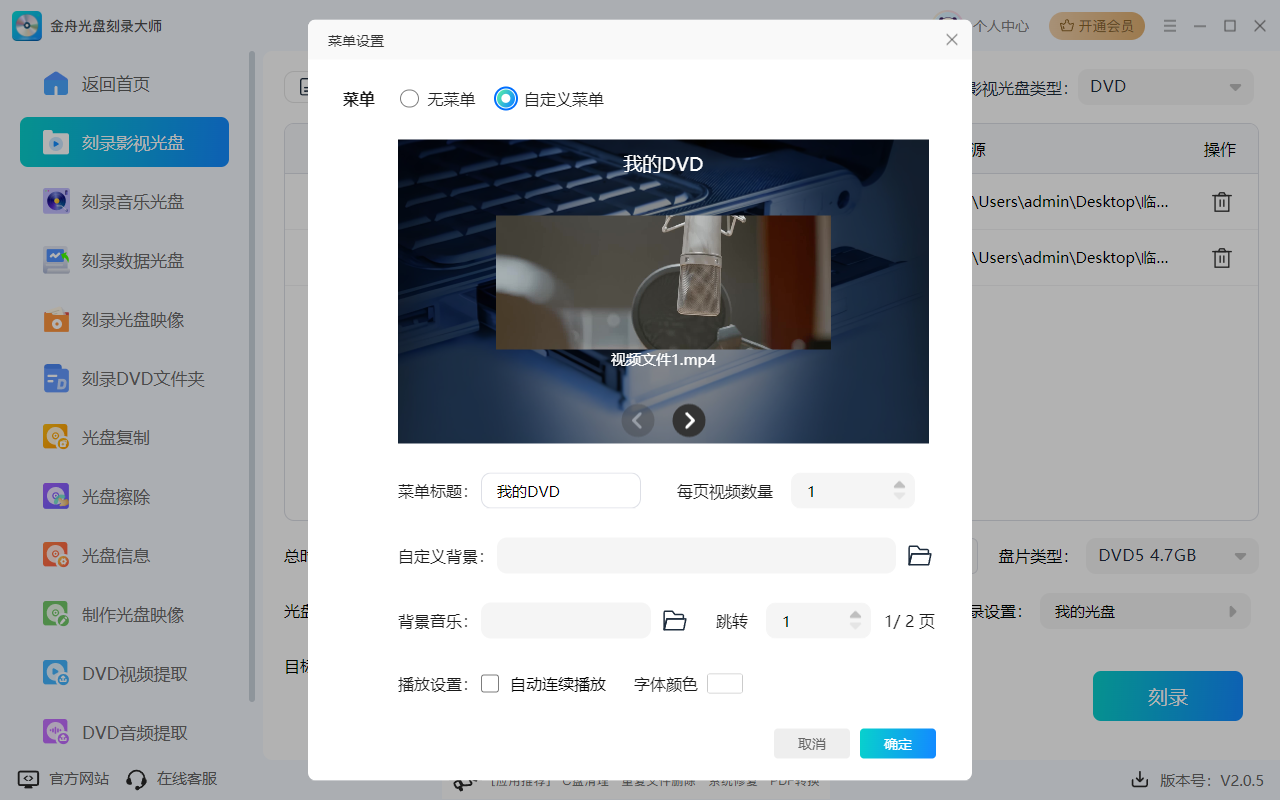
Task: Delete the first video file with trash icon
Action: point(1221,201)
